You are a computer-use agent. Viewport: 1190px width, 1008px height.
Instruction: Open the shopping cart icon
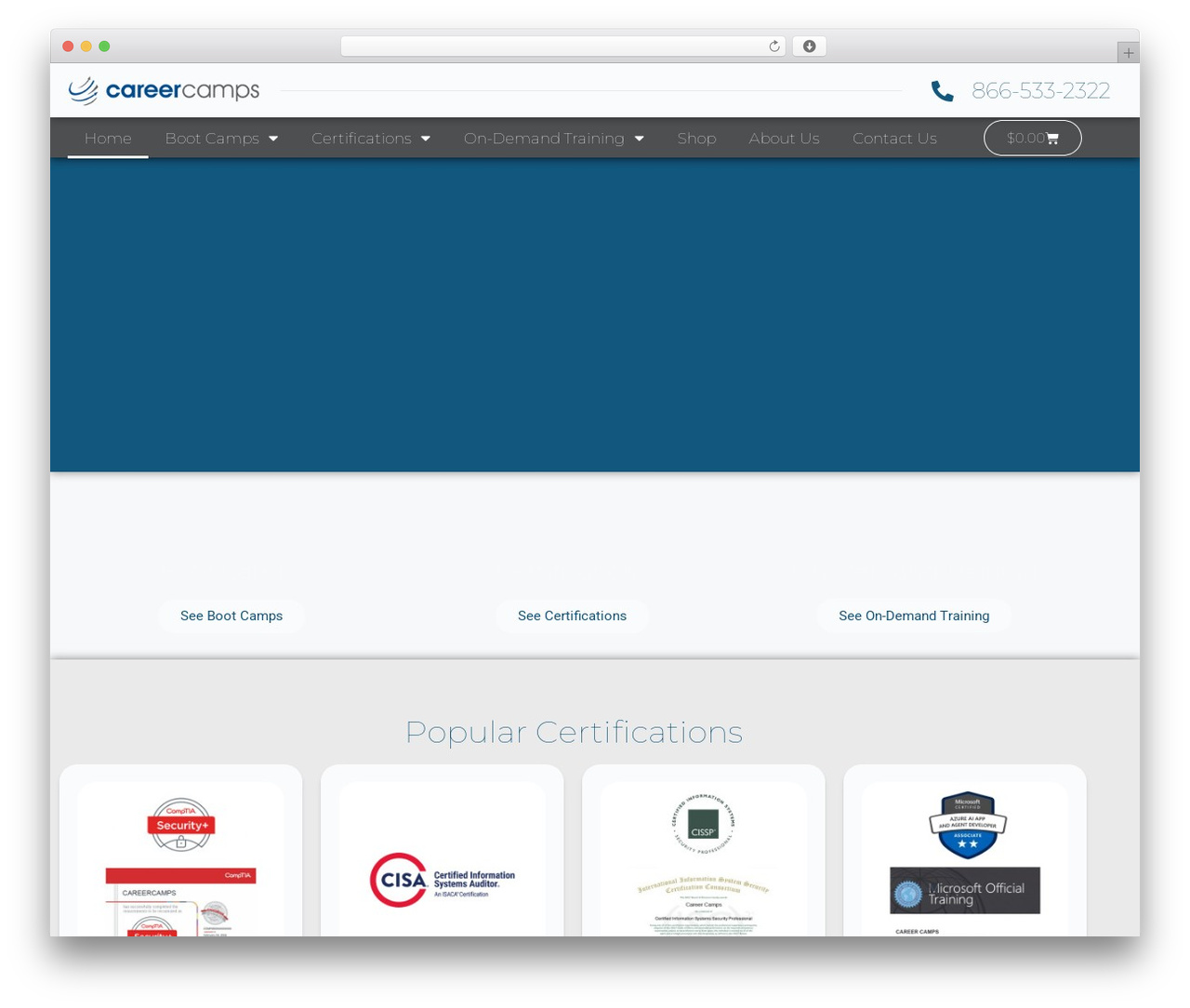(1052, 139)
